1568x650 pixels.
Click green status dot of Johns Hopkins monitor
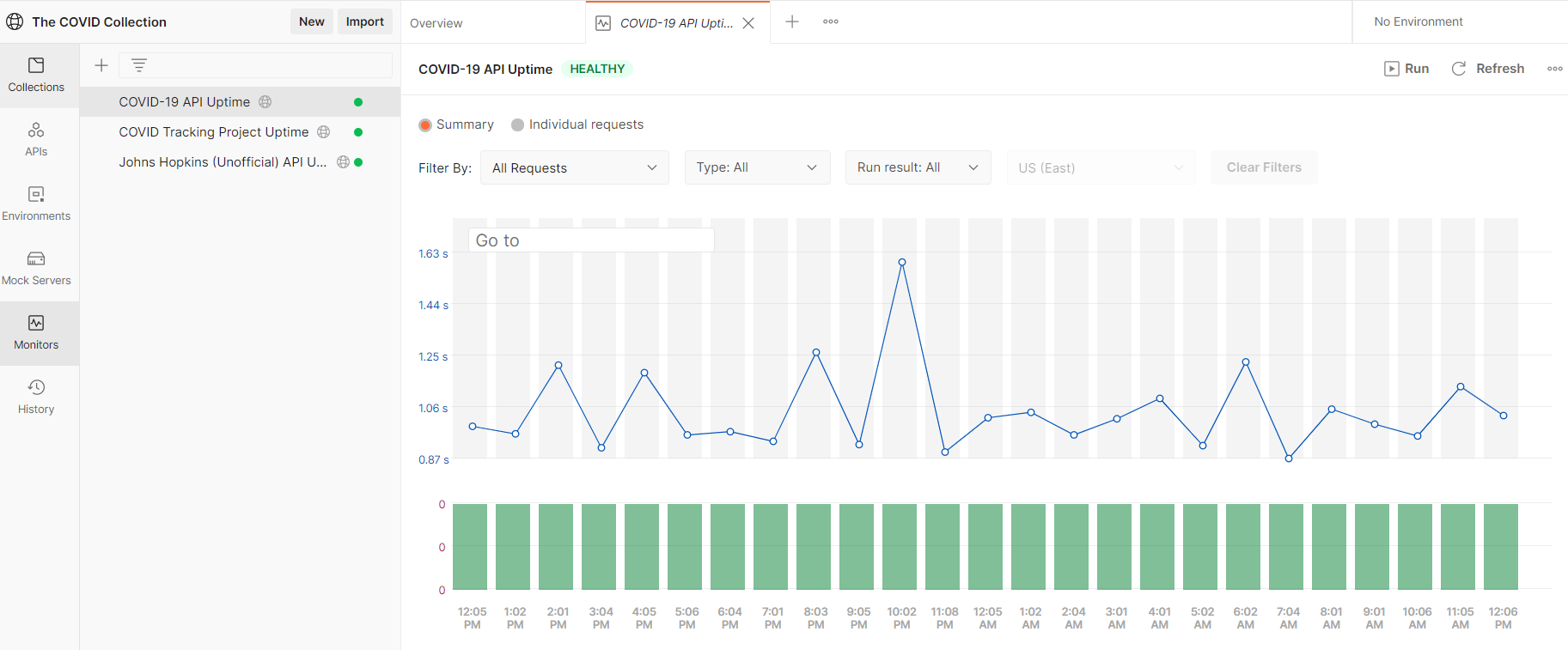pos(358,162)
